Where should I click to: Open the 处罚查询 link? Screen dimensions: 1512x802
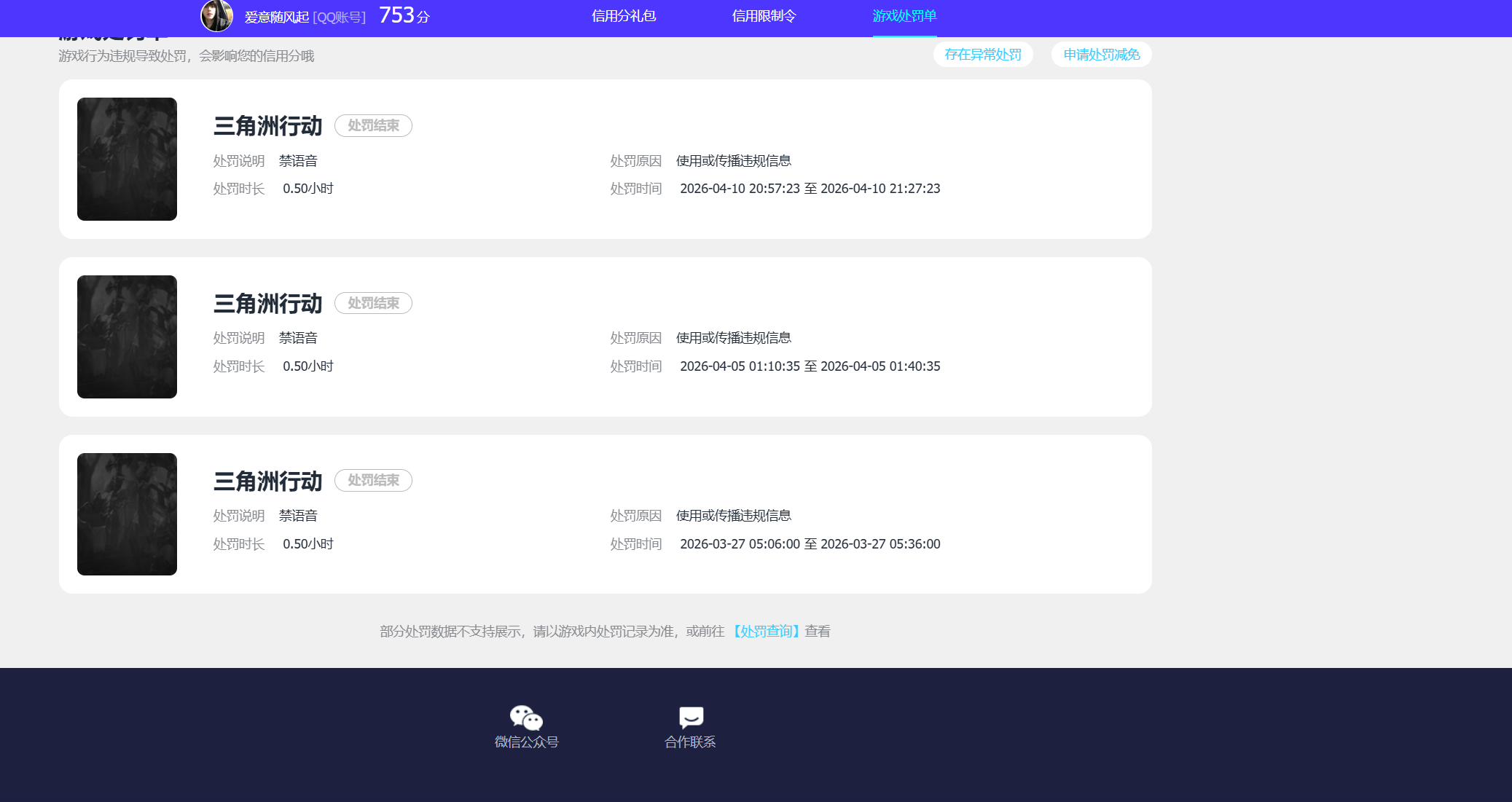pos(765,632)
